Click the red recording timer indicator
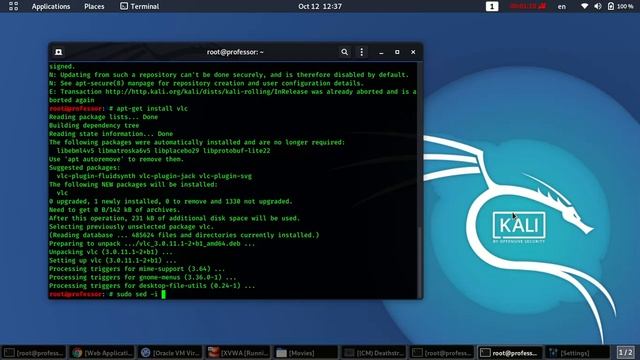640x360 pixels. pyautogui.click(x=528, y=7)
